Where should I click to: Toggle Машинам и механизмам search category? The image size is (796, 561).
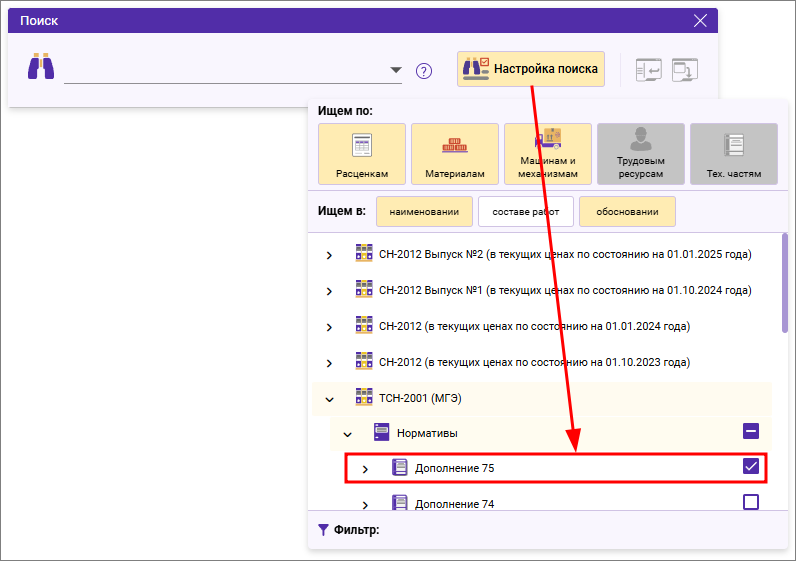point(548,154)
